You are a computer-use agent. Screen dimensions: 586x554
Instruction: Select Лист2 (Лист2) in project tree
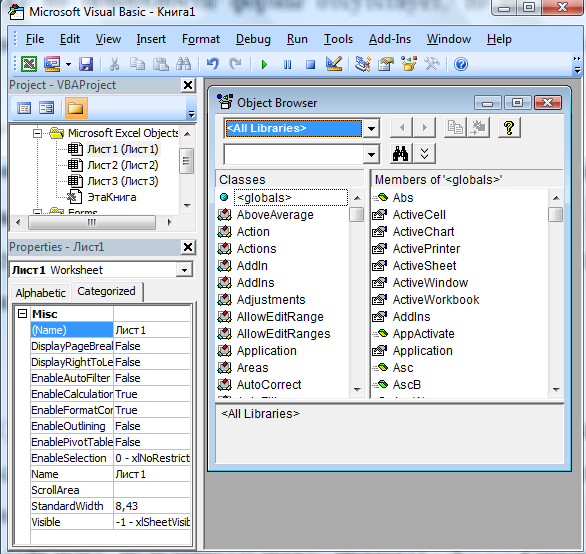123,165
